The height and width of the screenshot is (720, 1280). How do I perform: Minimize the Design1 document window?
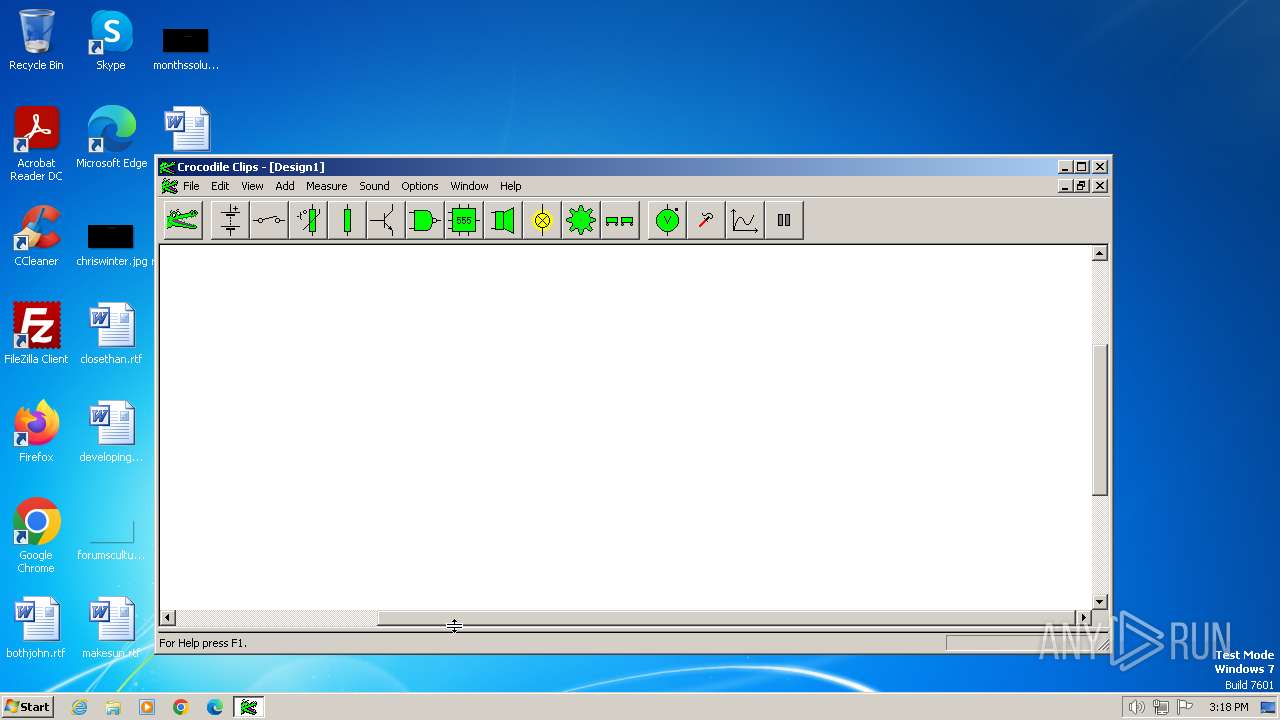(x=1066, y=186)
